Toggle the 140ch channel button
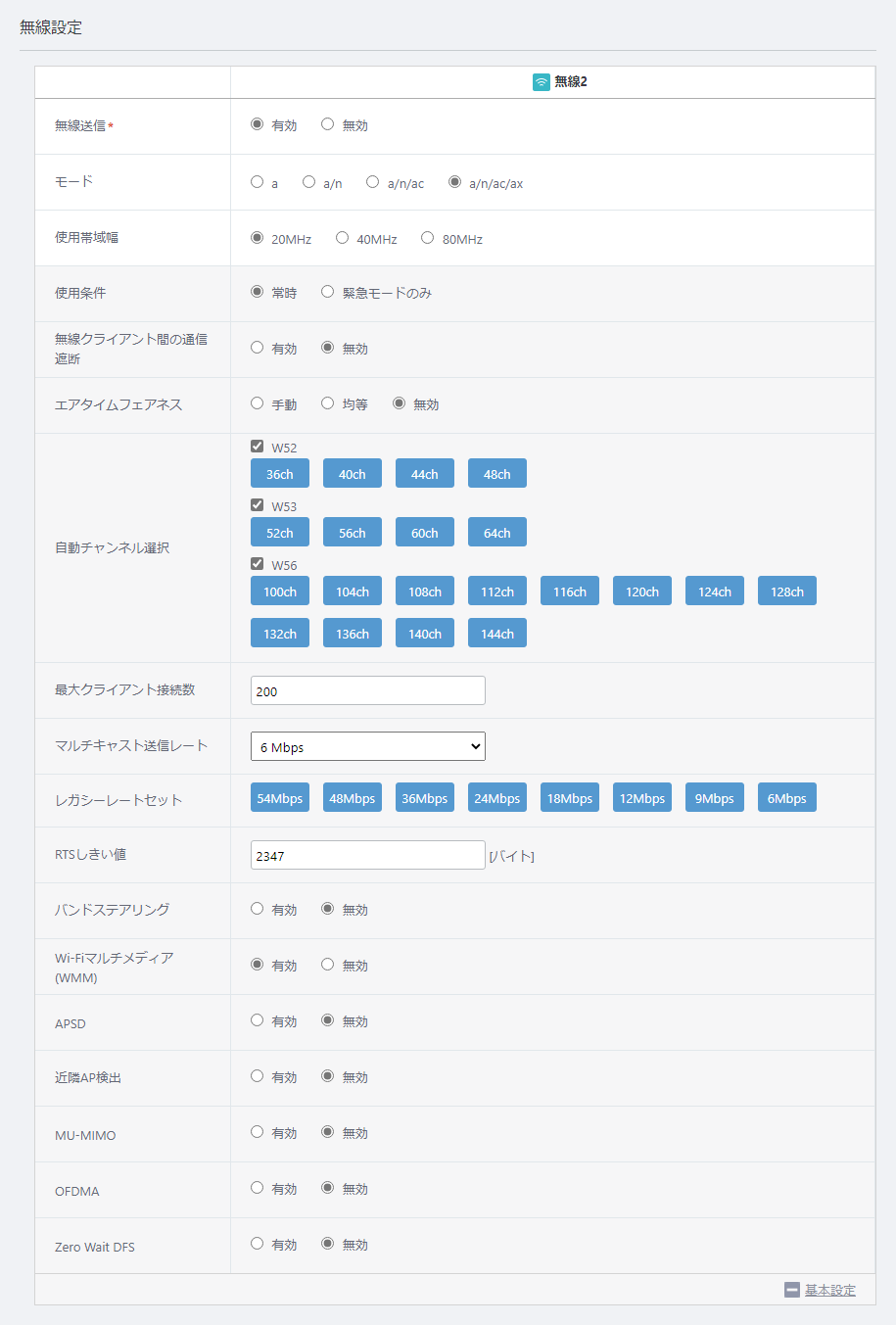The width and height of the screenshot is (896, 1325). 425,634
